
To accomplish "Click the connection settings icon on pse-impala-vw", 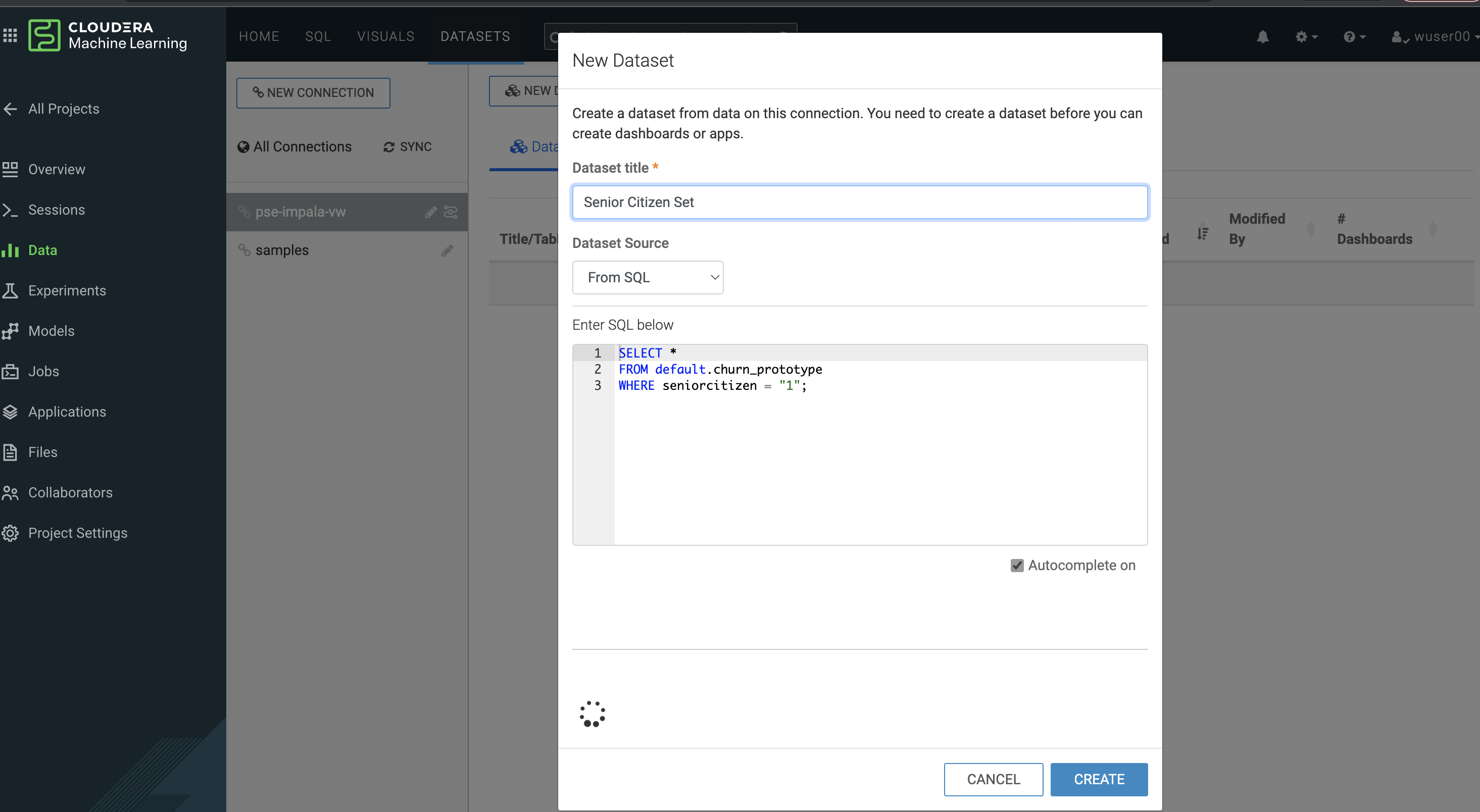I will click(x=451, y=213).
